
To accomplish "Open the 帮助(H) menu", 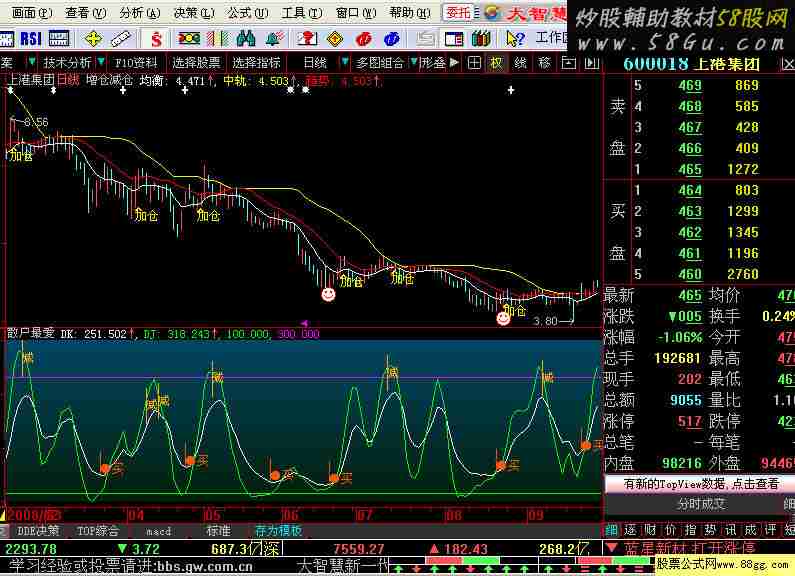I will pyautogui.click(x=410, y=13).
